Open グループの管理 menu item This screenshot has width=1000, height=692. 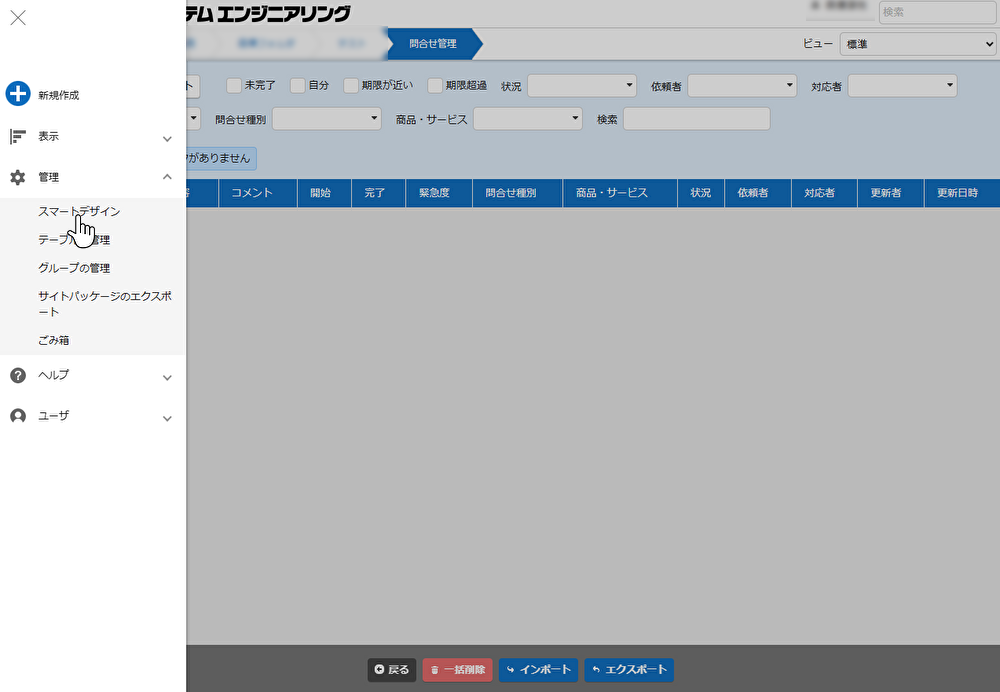(x=74, y=268)
